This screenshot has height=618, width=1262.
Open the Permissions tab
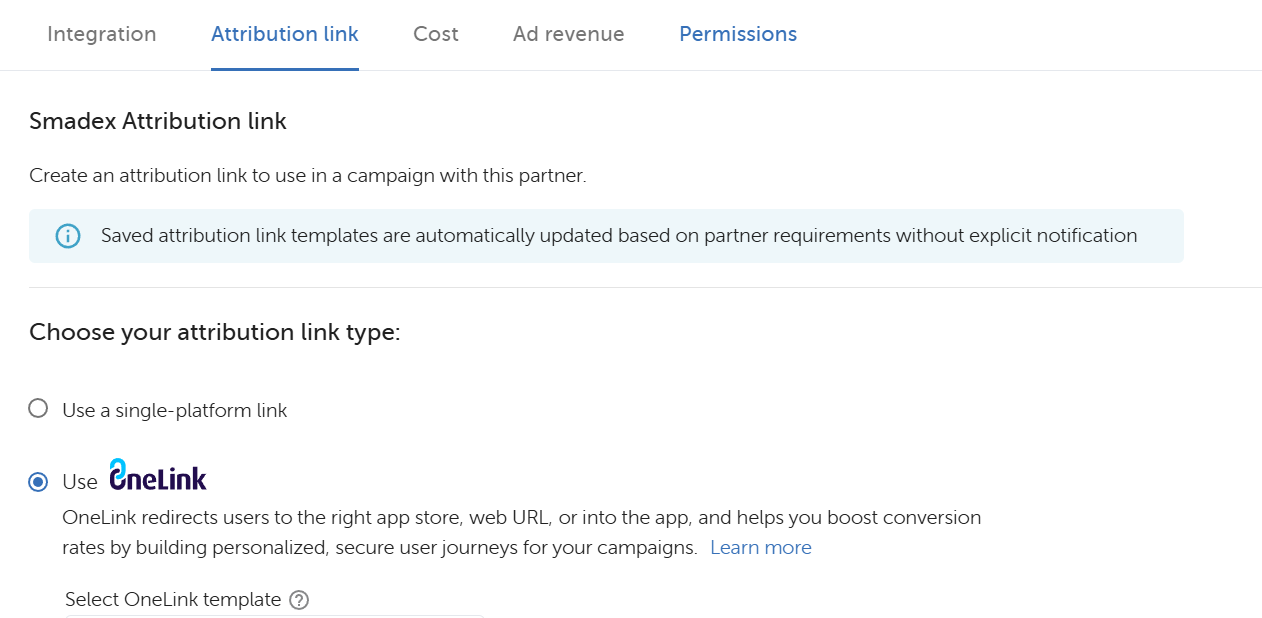click(x=737, y=34)
